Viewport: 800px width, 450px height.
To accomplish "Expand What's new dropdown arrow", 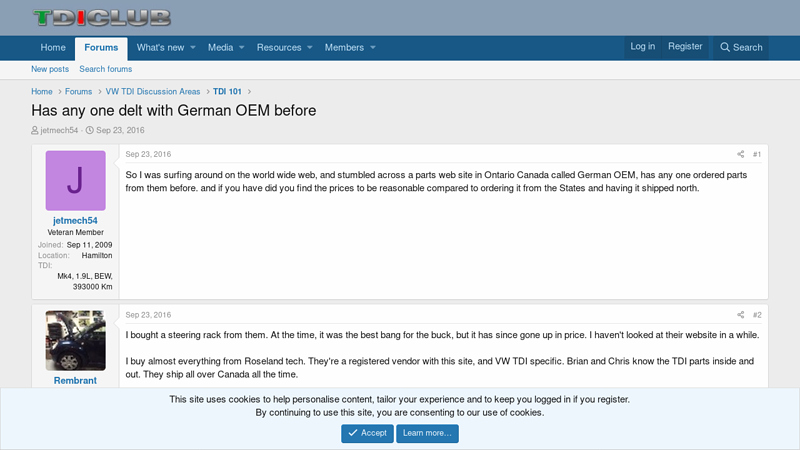I will coord(193,47).
